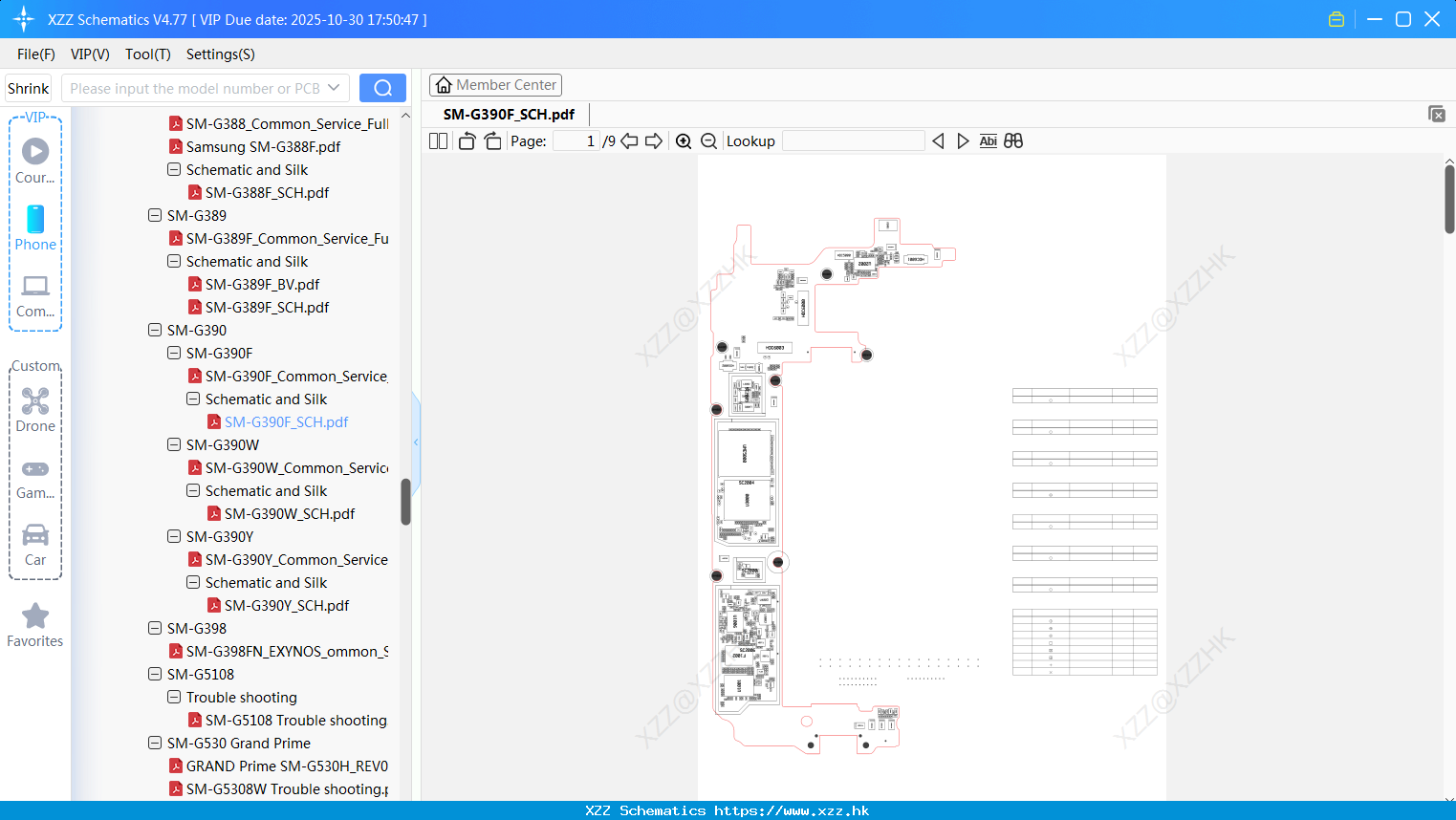The width and height of the screenshot is (1456, 820).
Task: Click the PDF viewer vertical scrollbar
Action: click(1449, 199)
